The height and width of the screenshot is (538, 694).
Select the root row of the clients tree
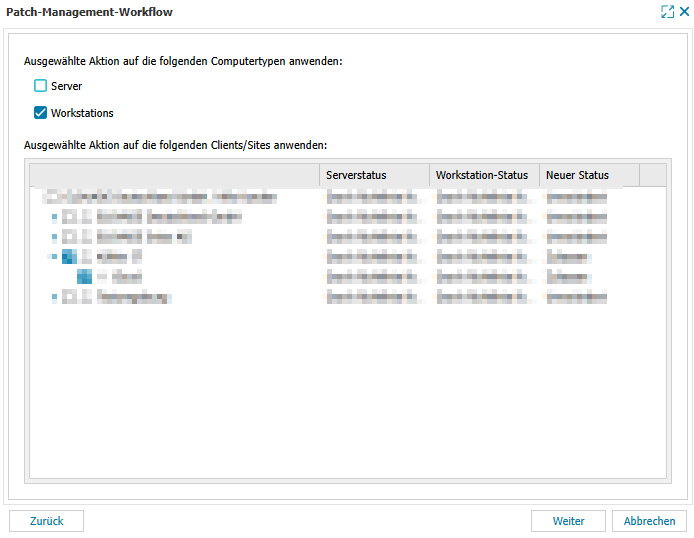[x=160, y=197]
